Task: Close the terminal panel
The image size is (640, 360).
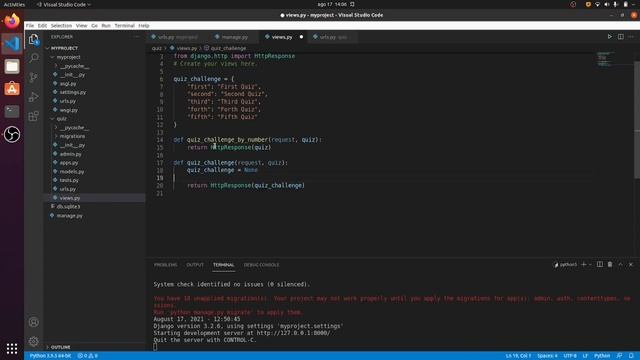Action: coord(631,264)
